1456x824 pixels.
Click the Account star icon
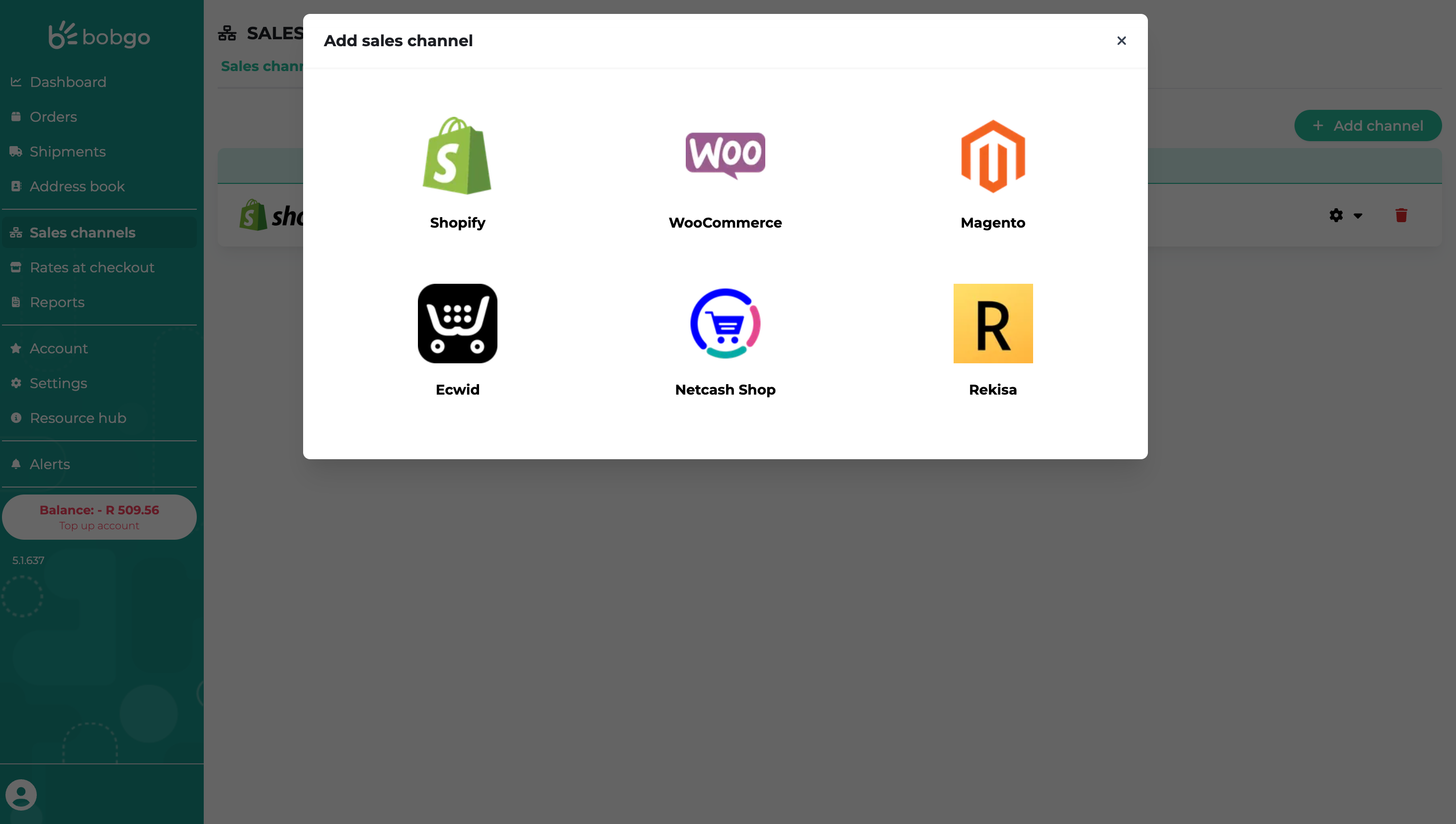click(x=16, y=348)
